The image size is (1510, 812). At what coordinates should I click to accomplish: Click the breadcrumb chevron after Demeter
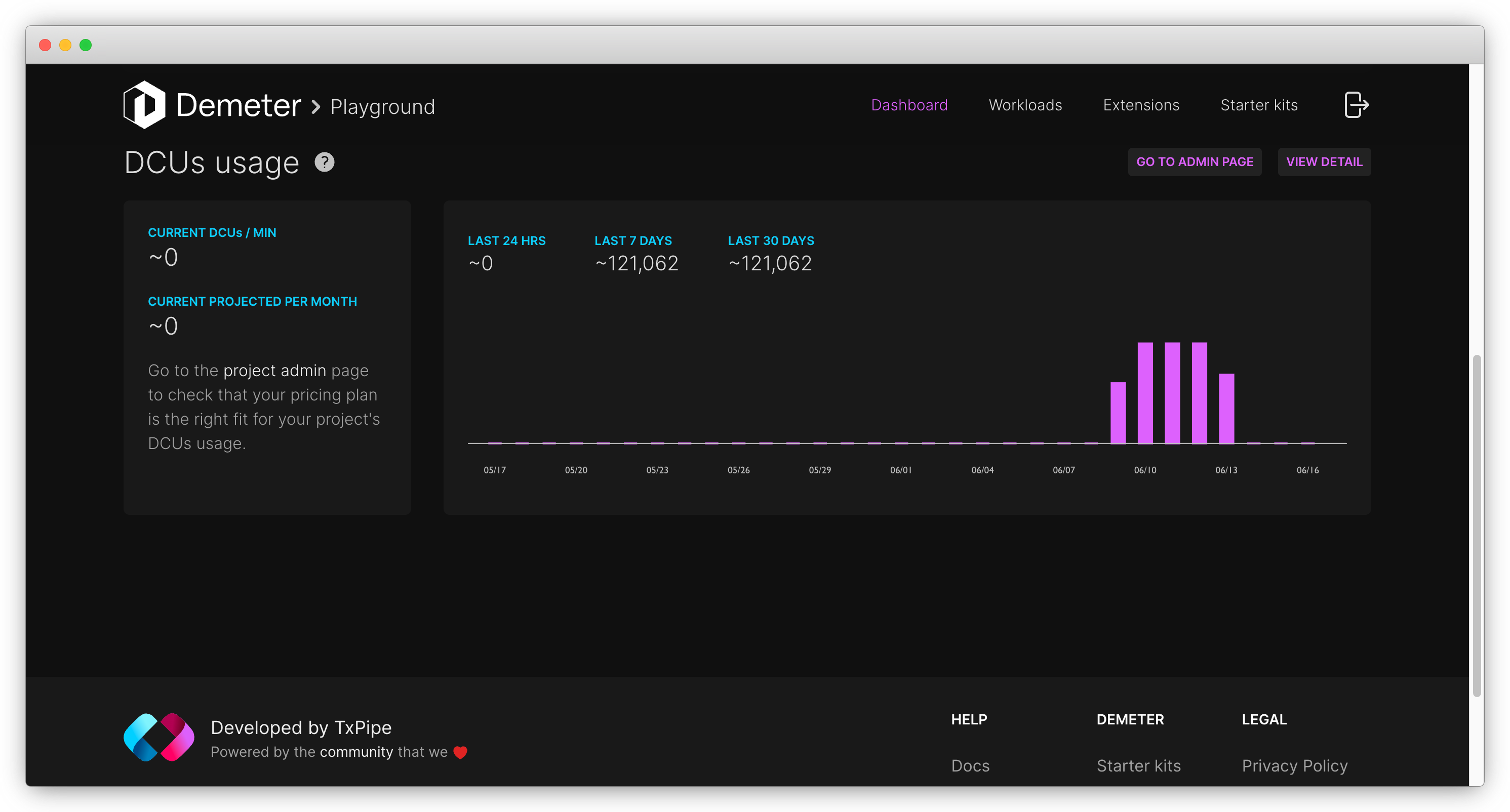[315, 107]
